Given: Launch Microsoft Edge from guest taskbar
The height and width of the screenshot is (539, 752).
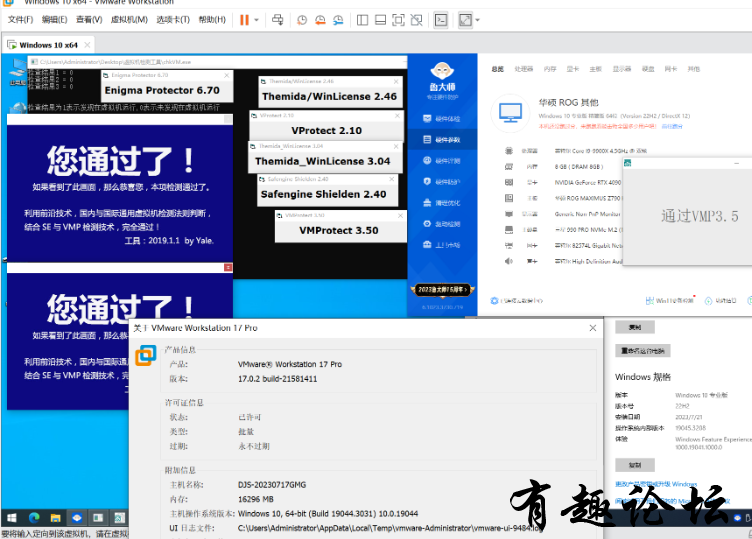Looking at the screenshot, I should [34, 518].
